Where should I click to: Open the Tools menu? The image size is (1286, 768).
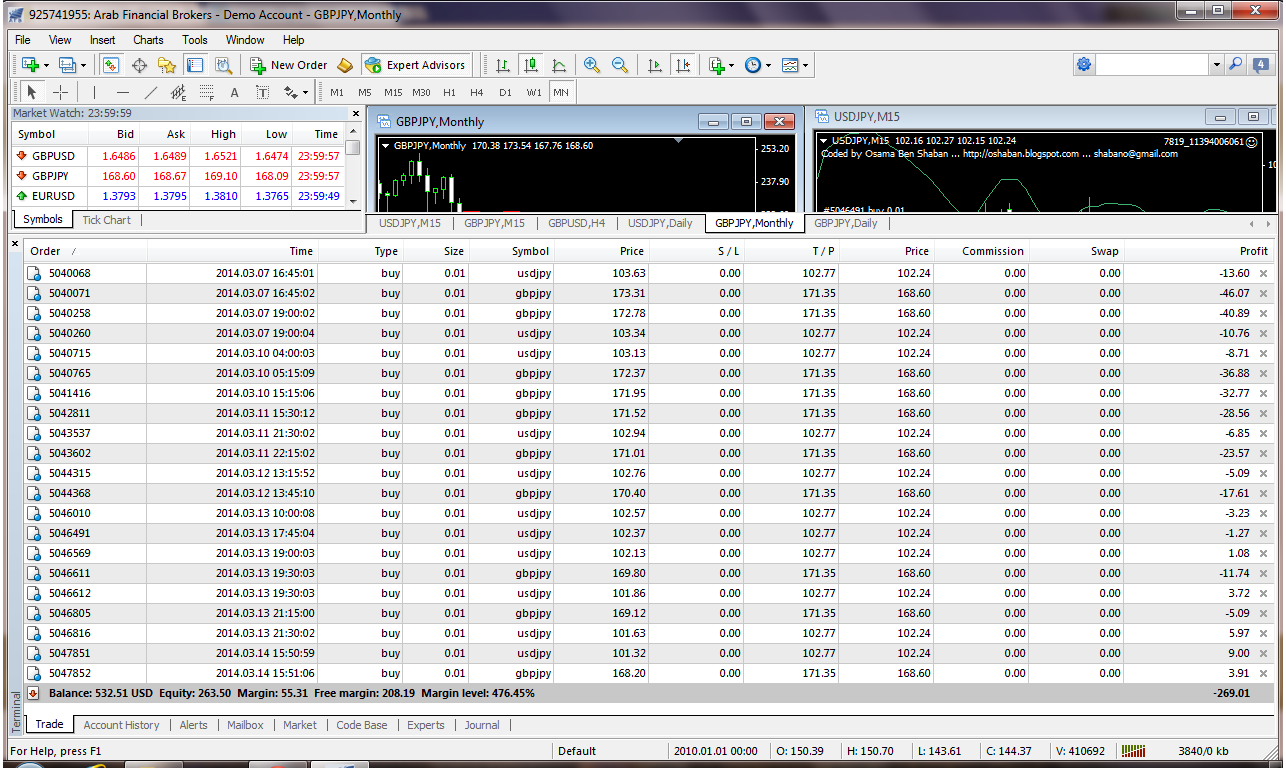coord(195,40)
